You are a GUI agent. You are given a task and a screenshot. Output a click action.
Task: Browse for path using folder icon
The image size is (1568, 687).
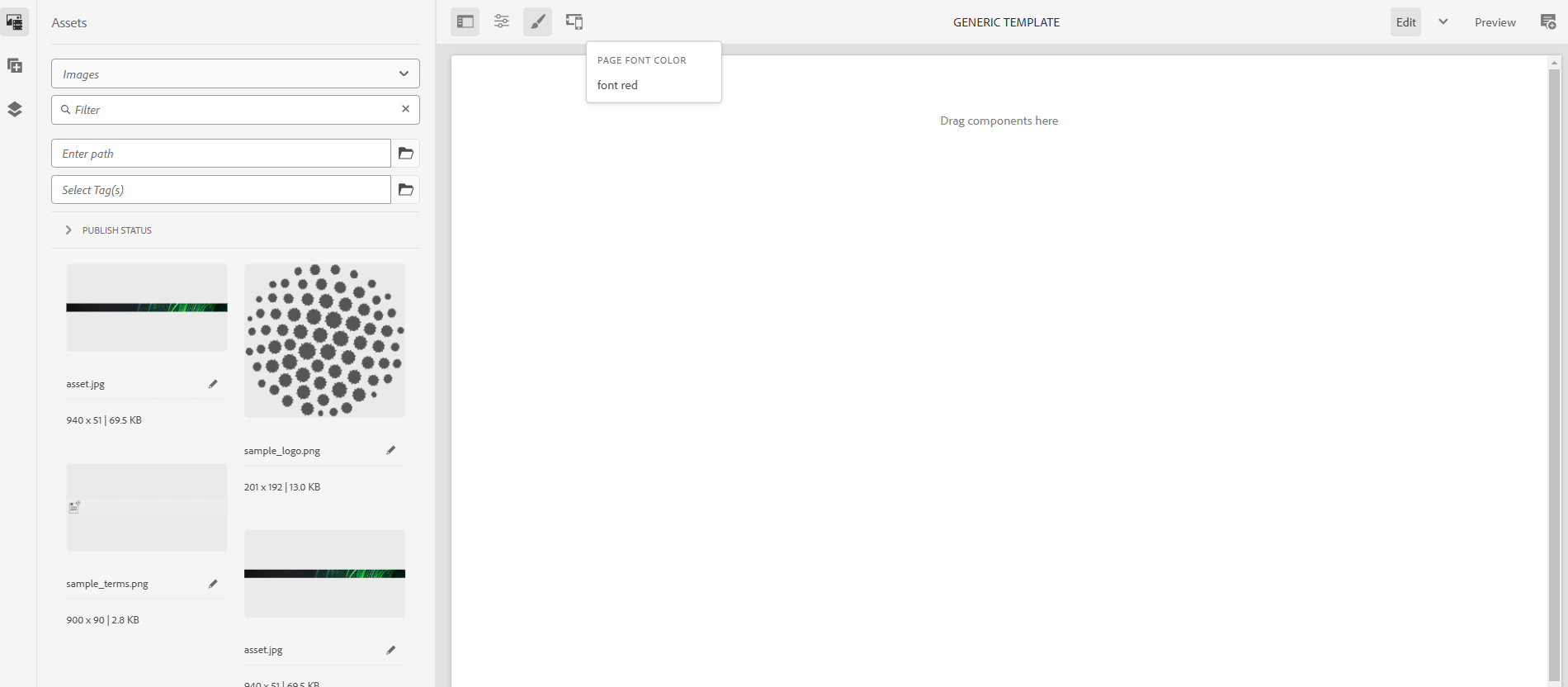pyautogui.click(x=405, y=154)
